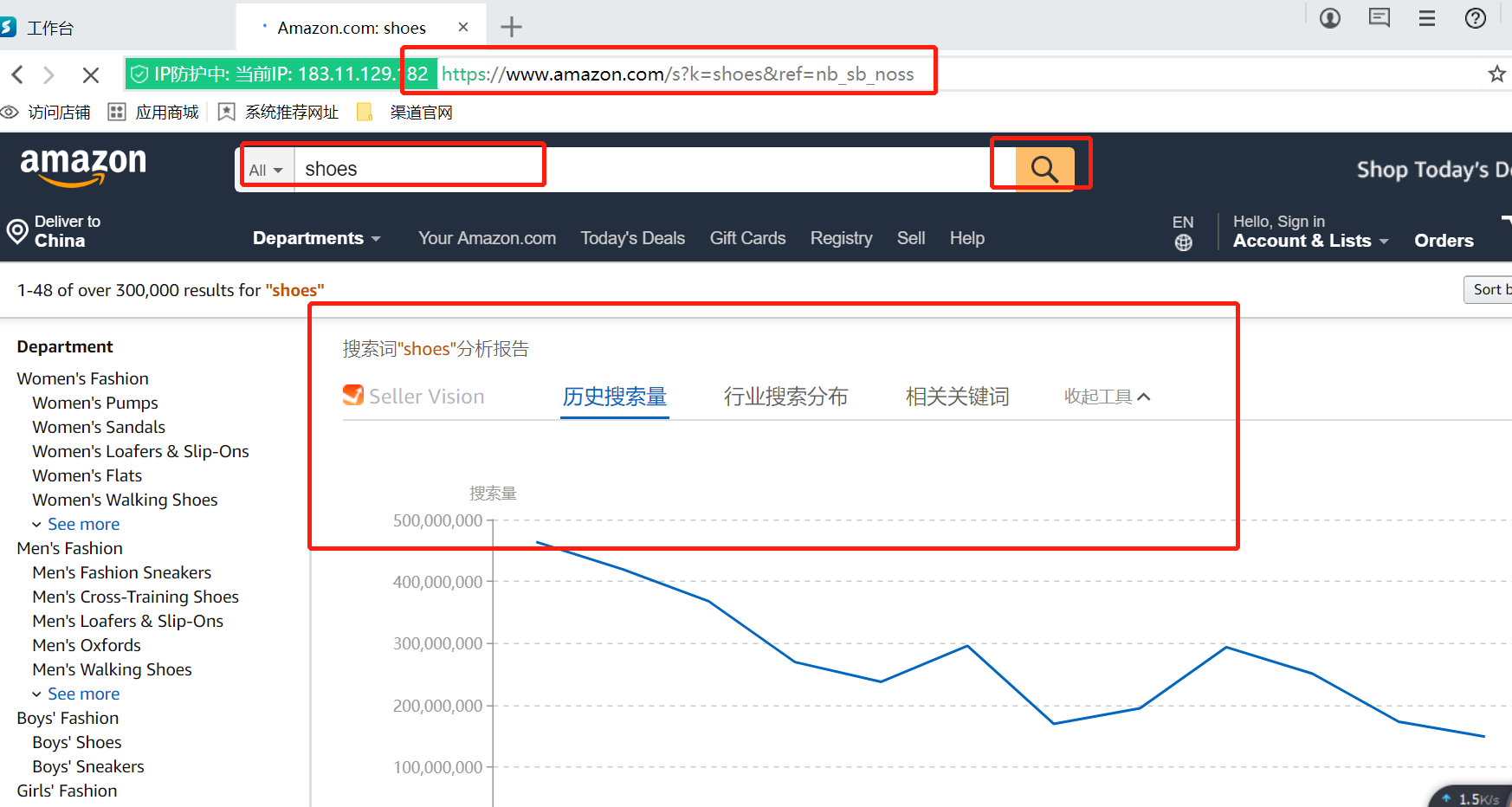Open 应用商城 bookmark
The height and width of the screenshot is (807, 1512).
[153, 113]
